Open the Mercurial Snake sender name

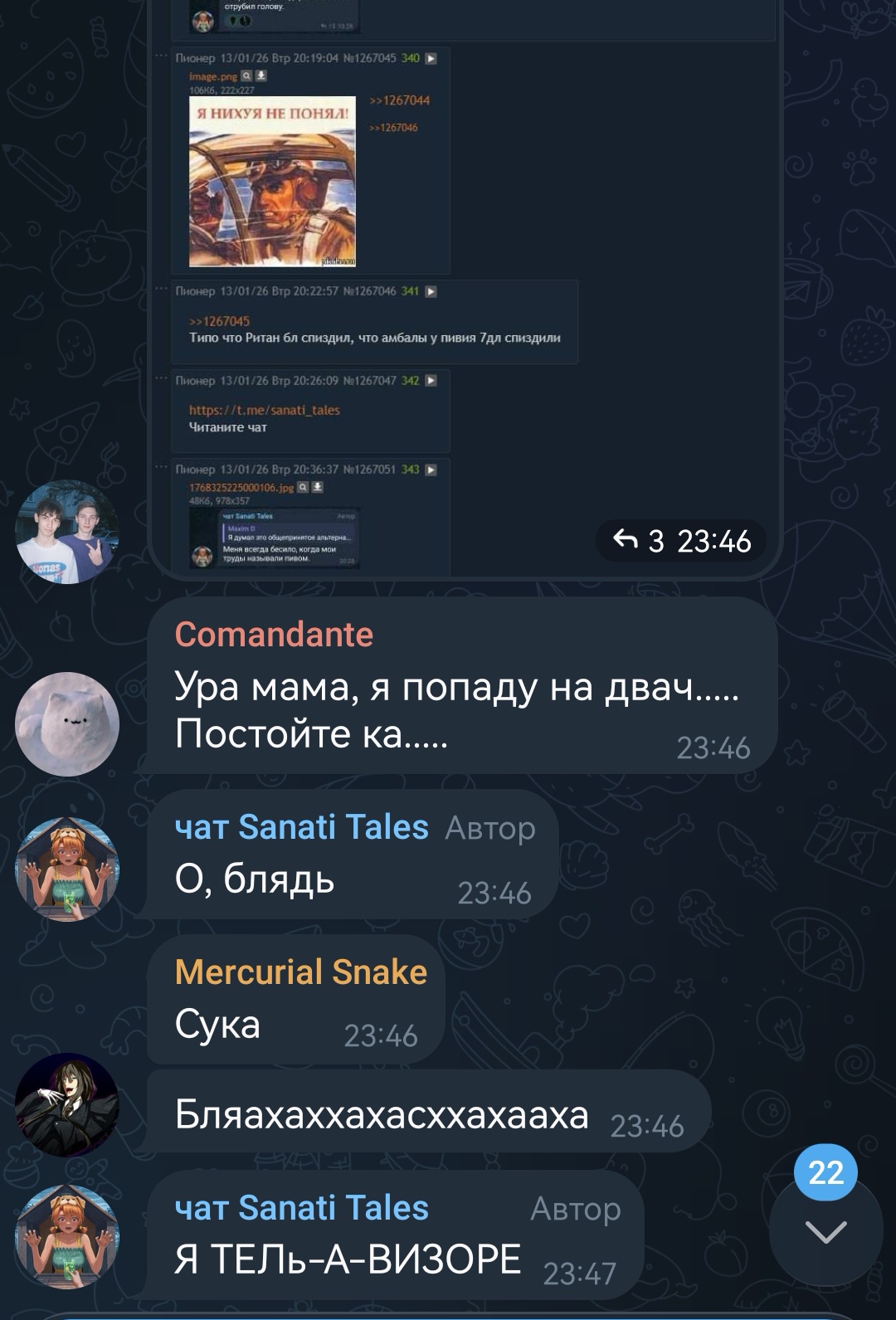point(301,972)
